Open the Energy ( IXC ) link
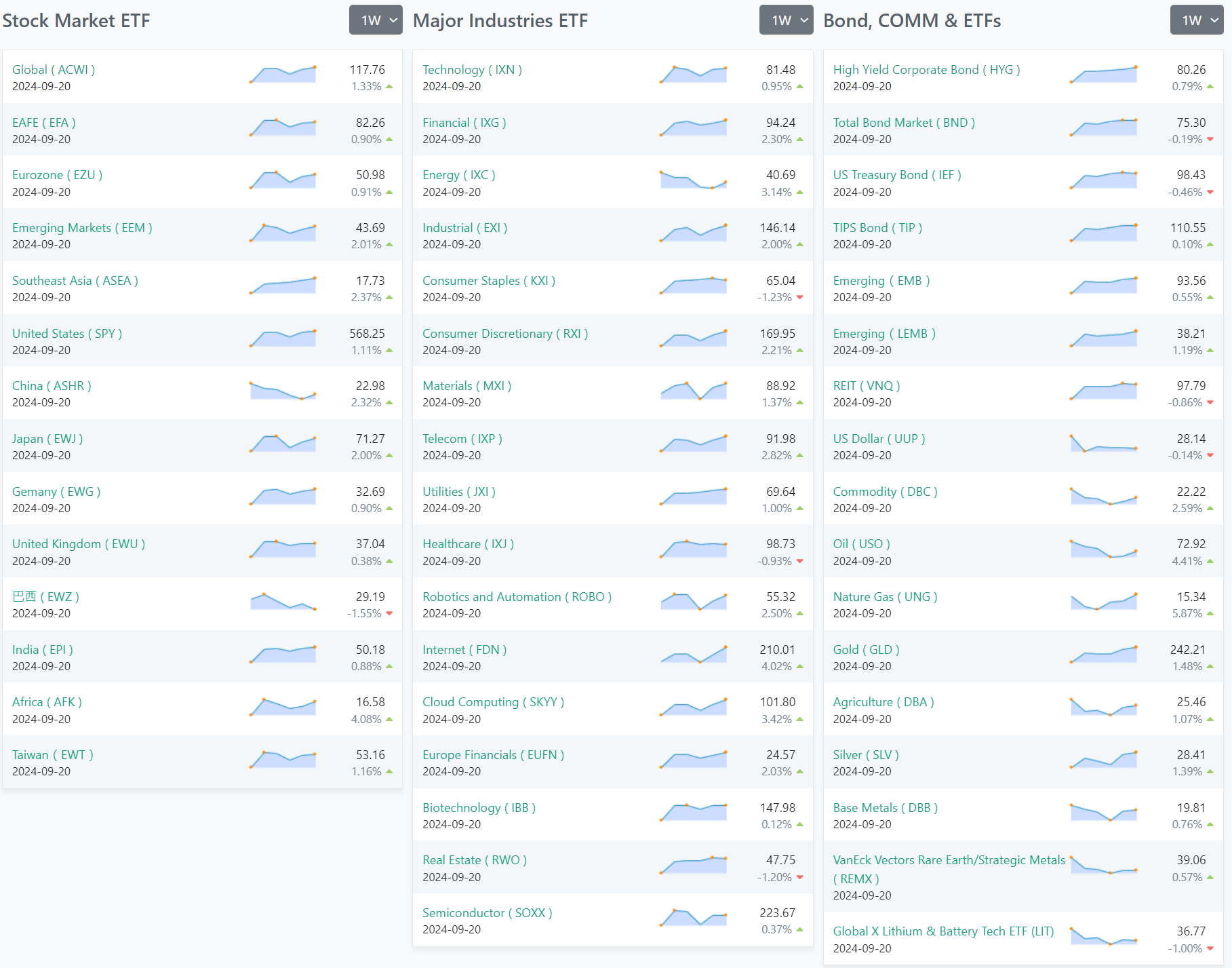The image size is (1232, 968). pyautogui.click(x=459, y=175)
